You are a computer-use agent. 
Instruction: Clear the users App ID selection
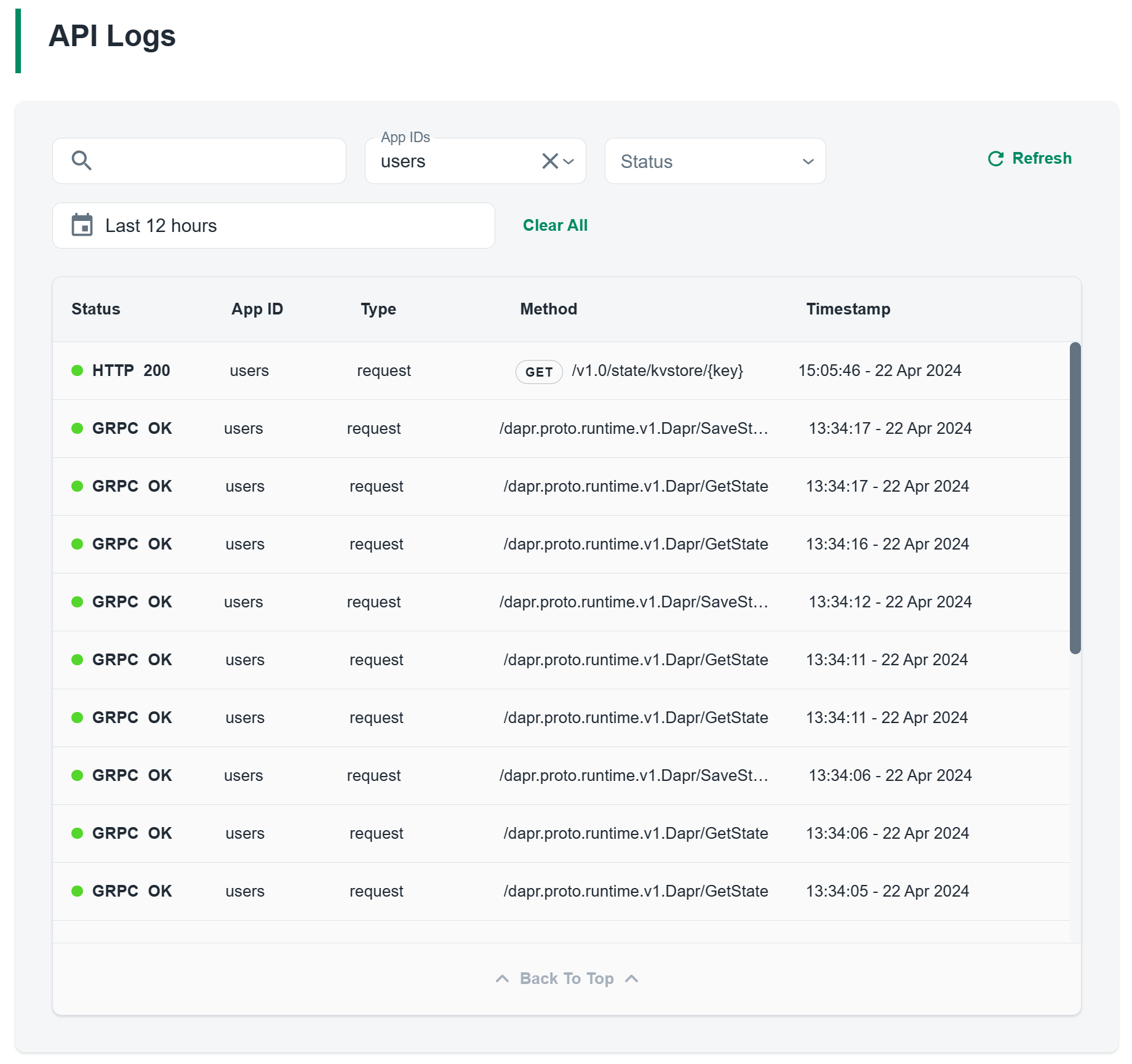(x=549, y=161)
